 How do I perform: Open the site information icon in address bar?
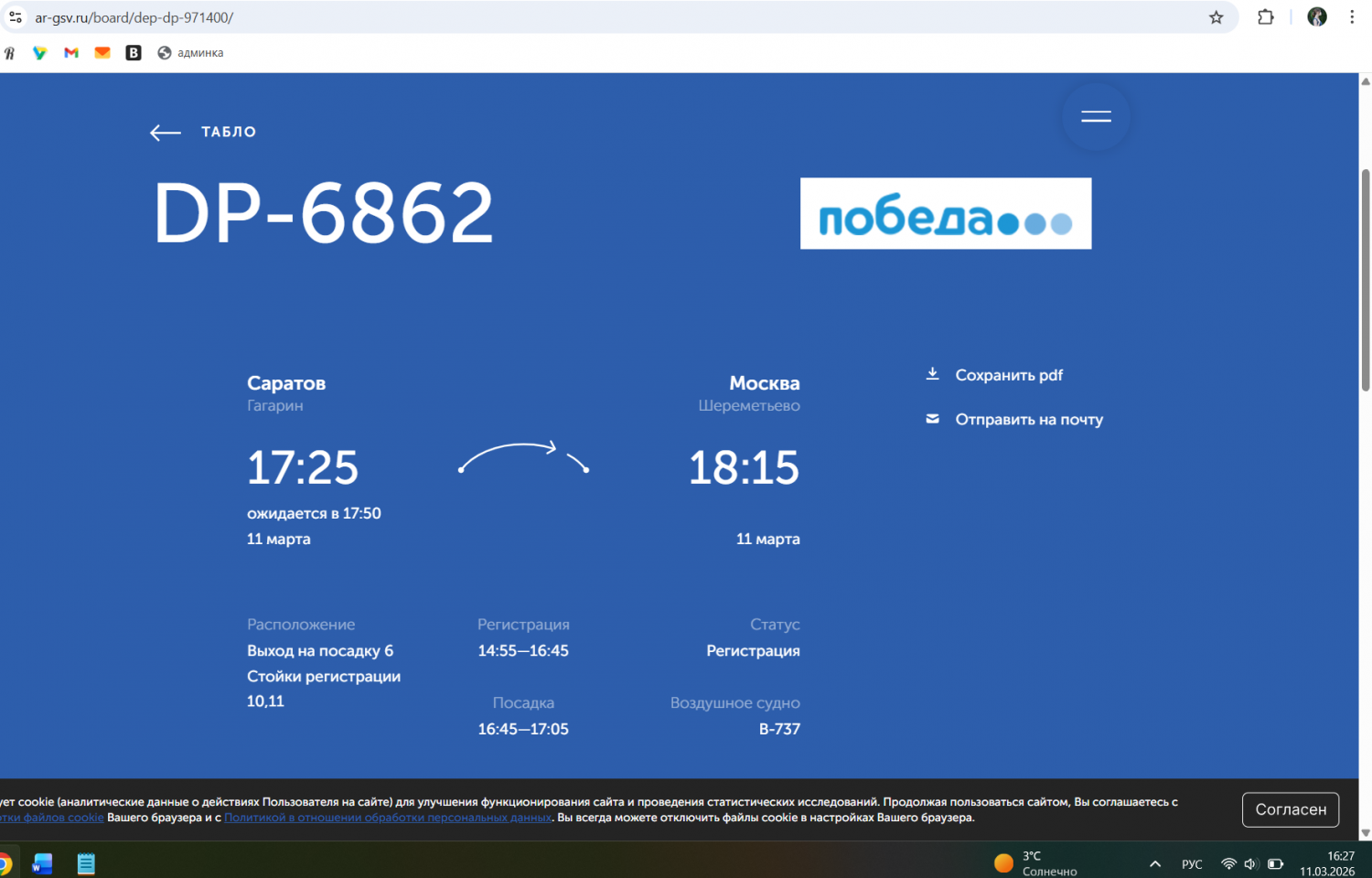(x=16, y=17)
